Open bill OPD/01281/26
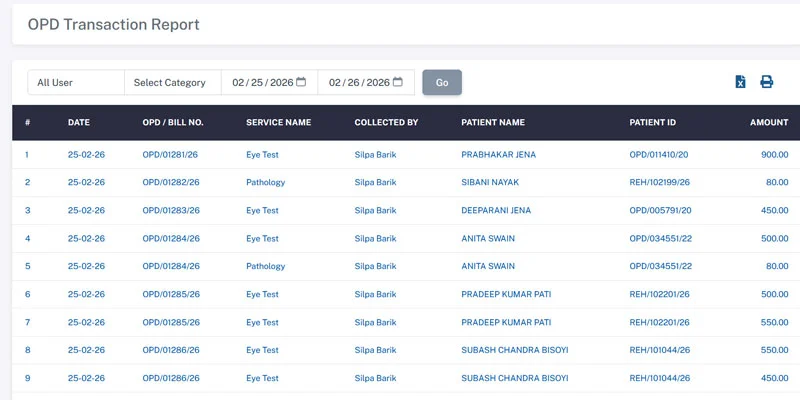The width and height of the screenshot is (800, 400). [x=170, y=155]
